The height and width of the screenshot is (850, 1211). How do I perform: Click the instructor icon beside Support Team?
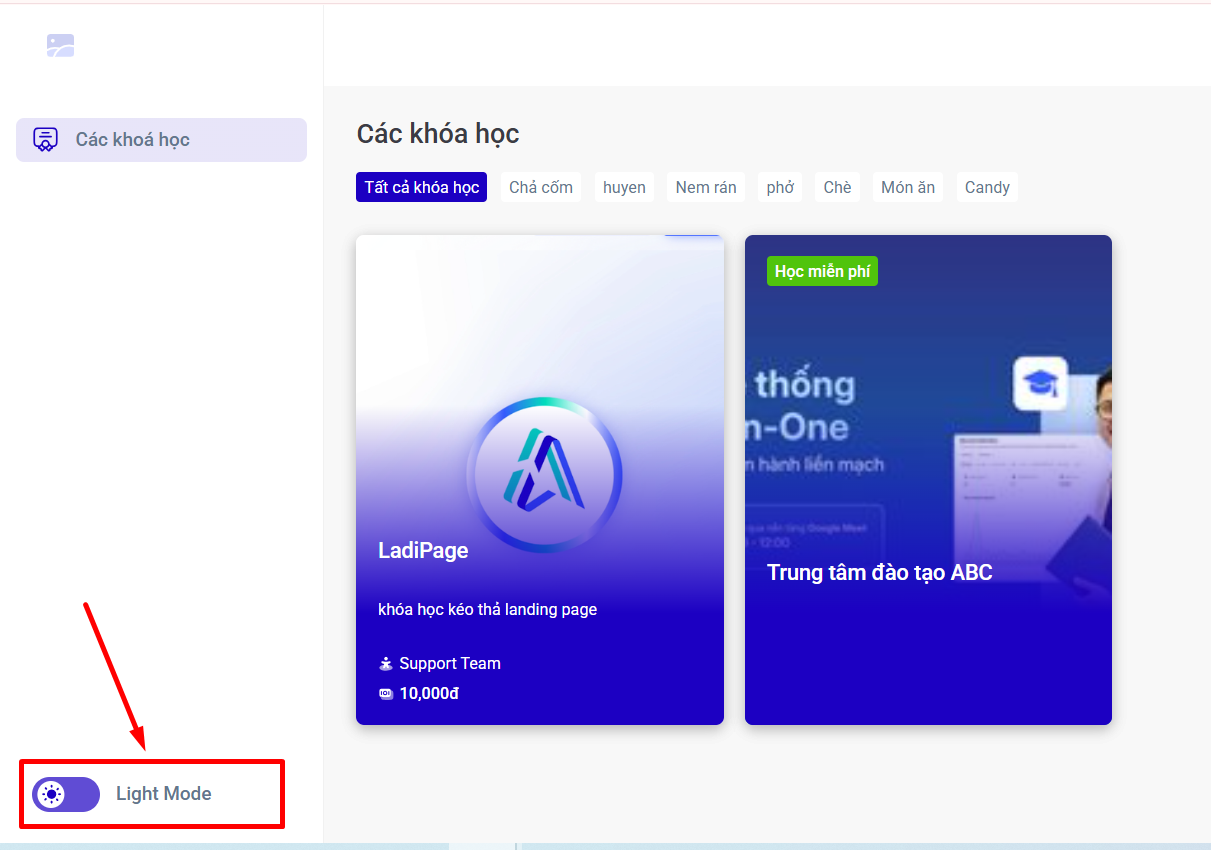tap(386, 664)
